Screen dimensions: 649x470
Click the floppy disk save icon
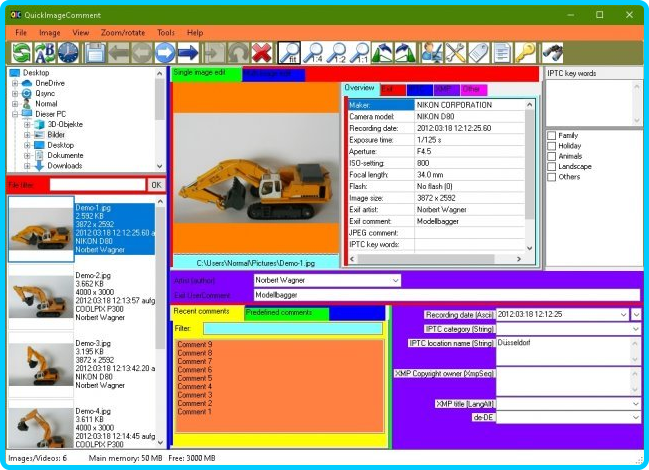pos(95,53)
